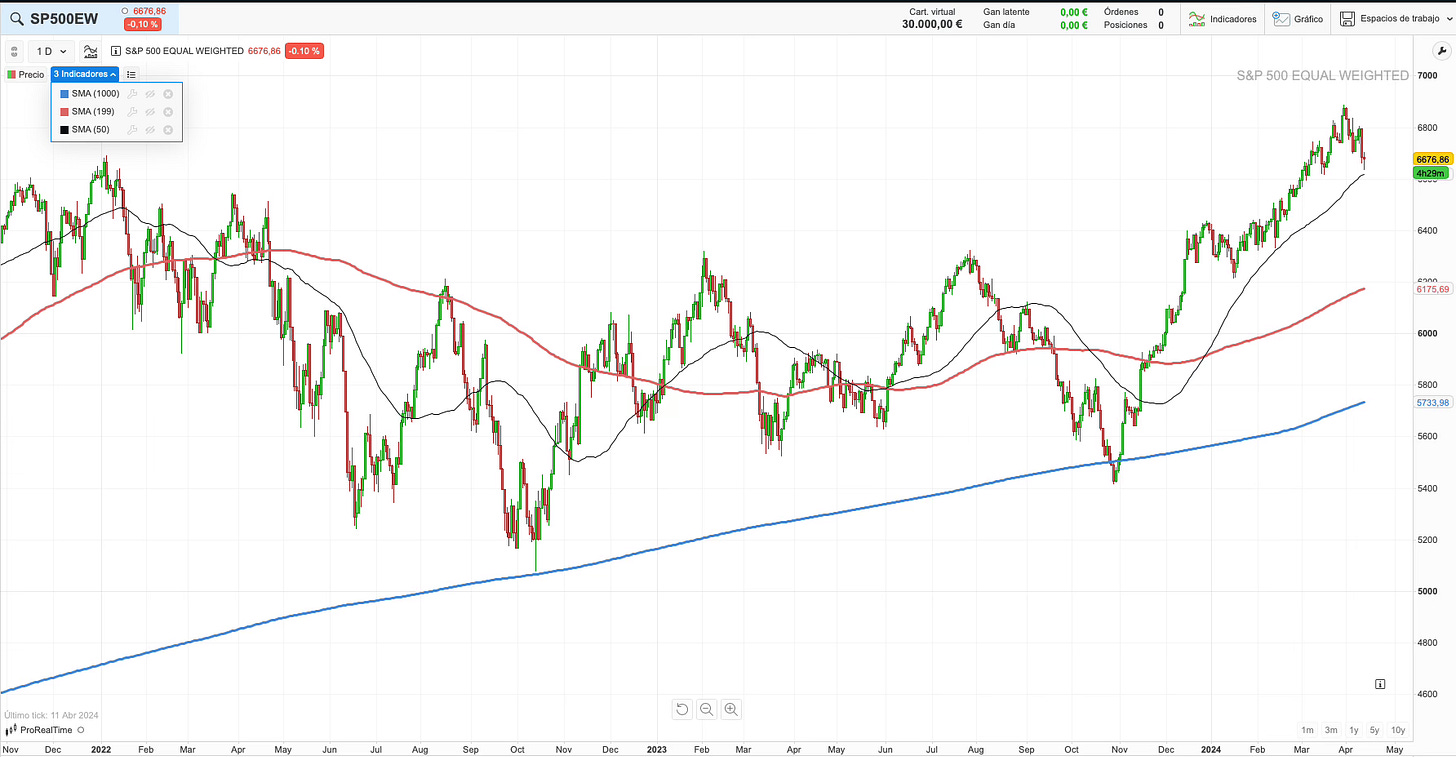Click the Gan latente value 0,00 €
This screenshot has width=1456, height=757.
[x=1073, y=12]
